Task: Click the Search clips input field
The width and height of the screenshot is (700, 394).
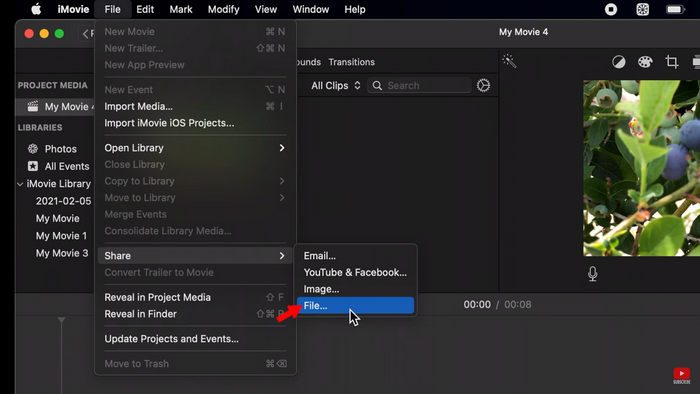Action: click(419, 85)
